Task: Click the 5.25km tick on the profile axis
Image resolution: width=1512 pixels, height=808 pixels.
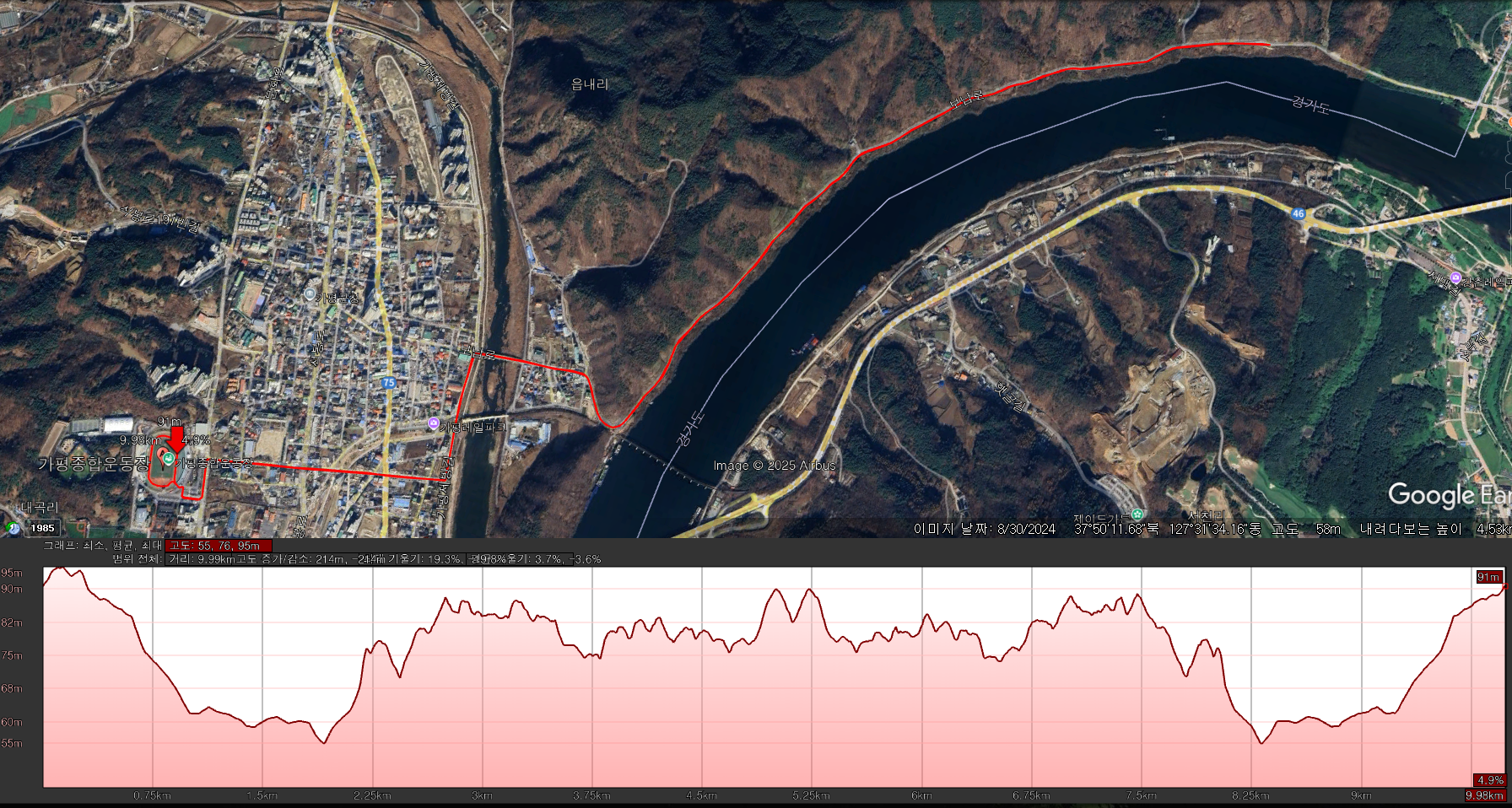Action: tap(811, 795)
